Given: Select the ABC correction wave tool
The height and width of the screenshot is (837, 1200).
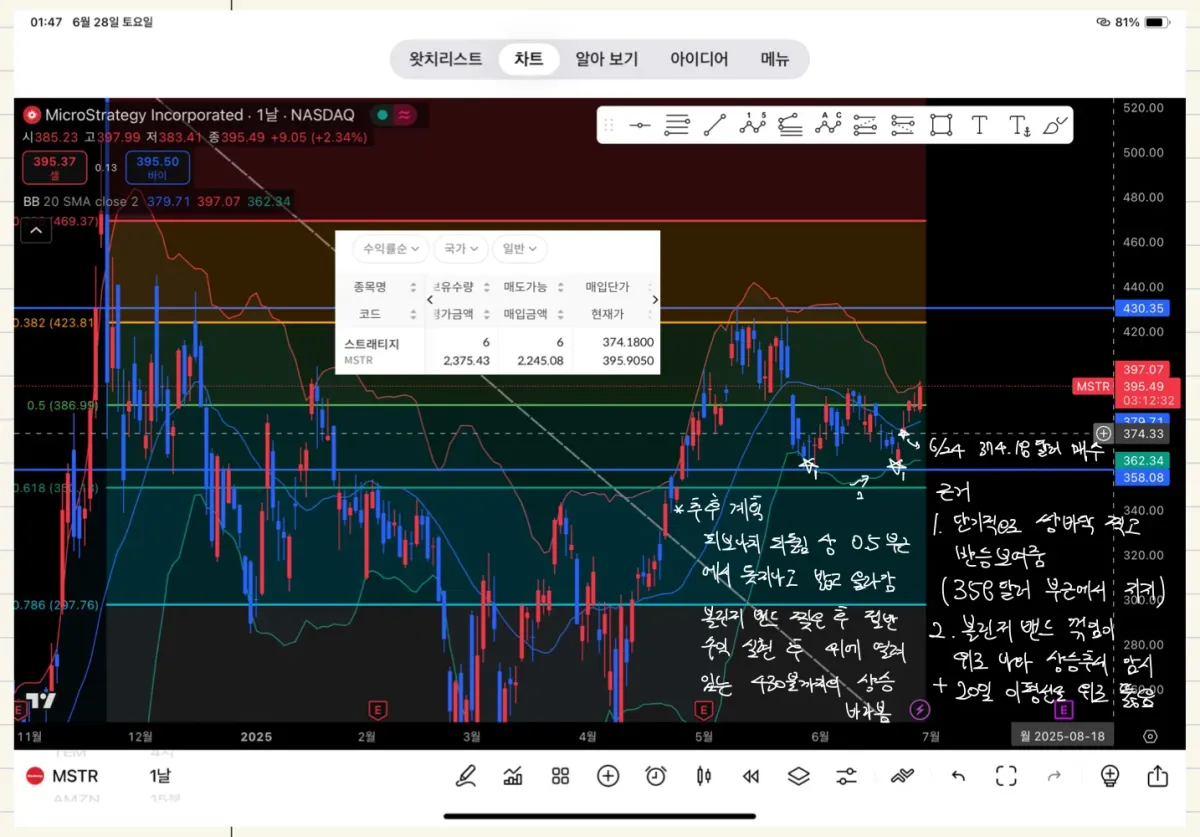Looking at the screenshot, I should pyautogui.click(x=827, y=125).
